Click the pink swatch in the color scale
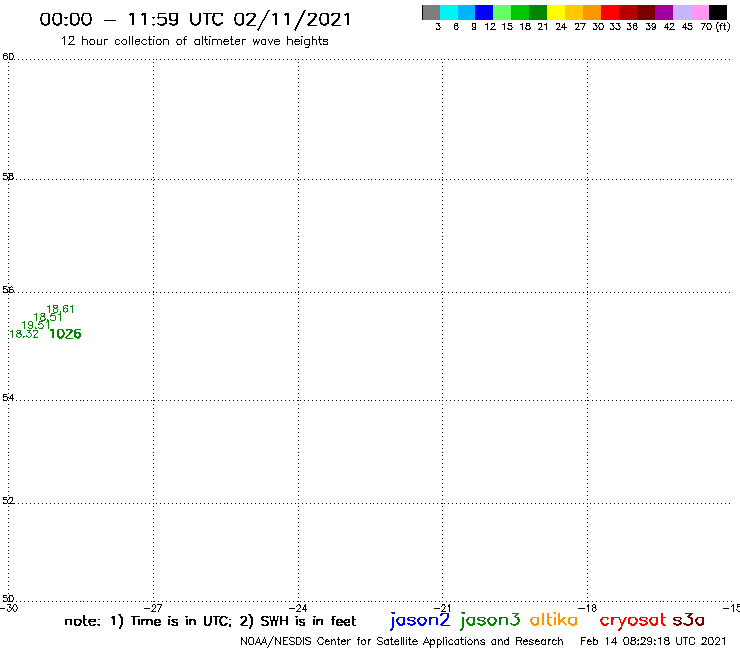Screen dimensions: 740x650 [x=700, y=12]
